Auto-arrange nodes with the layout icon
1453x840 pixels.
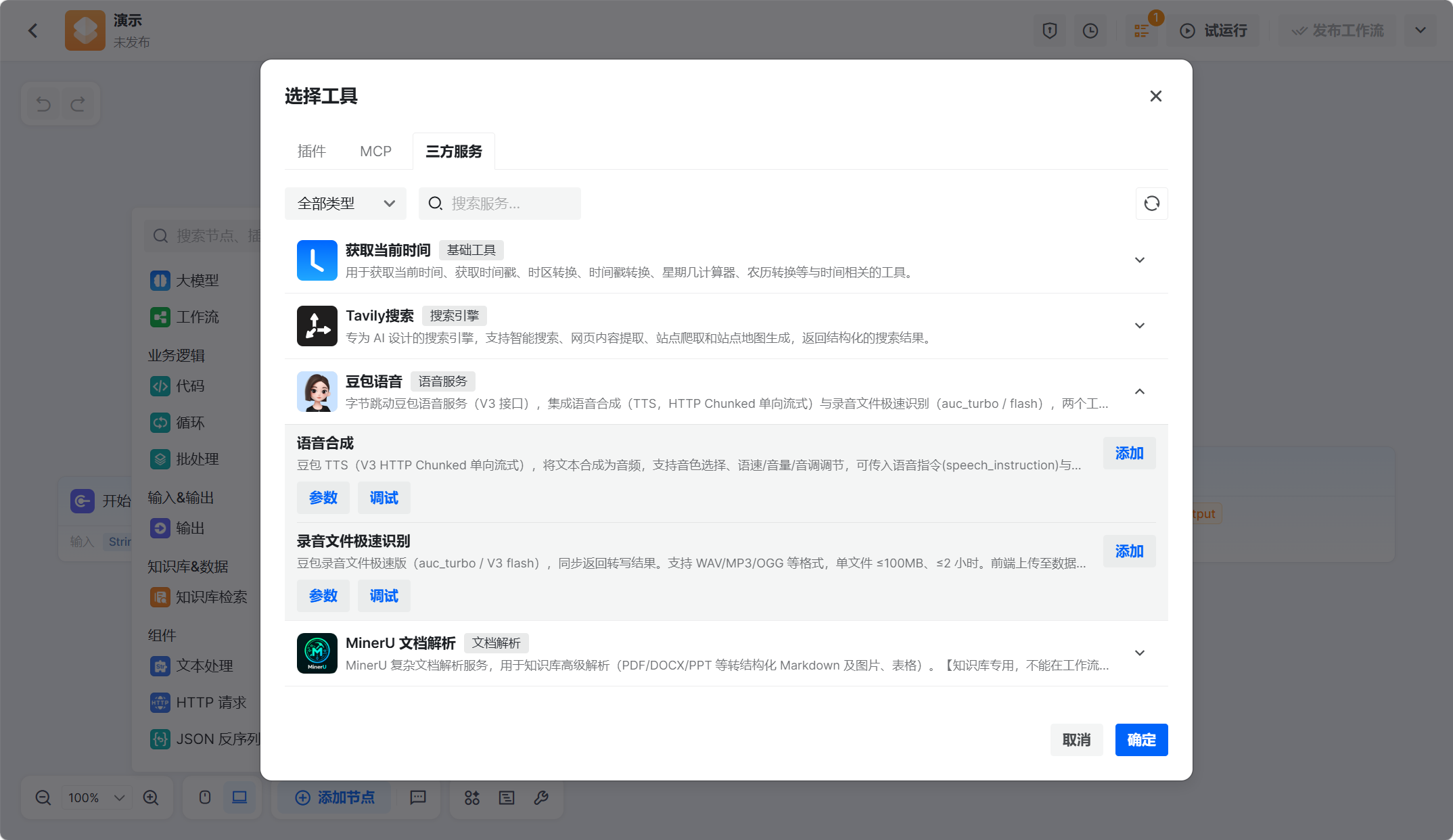[x=472, y=798]
